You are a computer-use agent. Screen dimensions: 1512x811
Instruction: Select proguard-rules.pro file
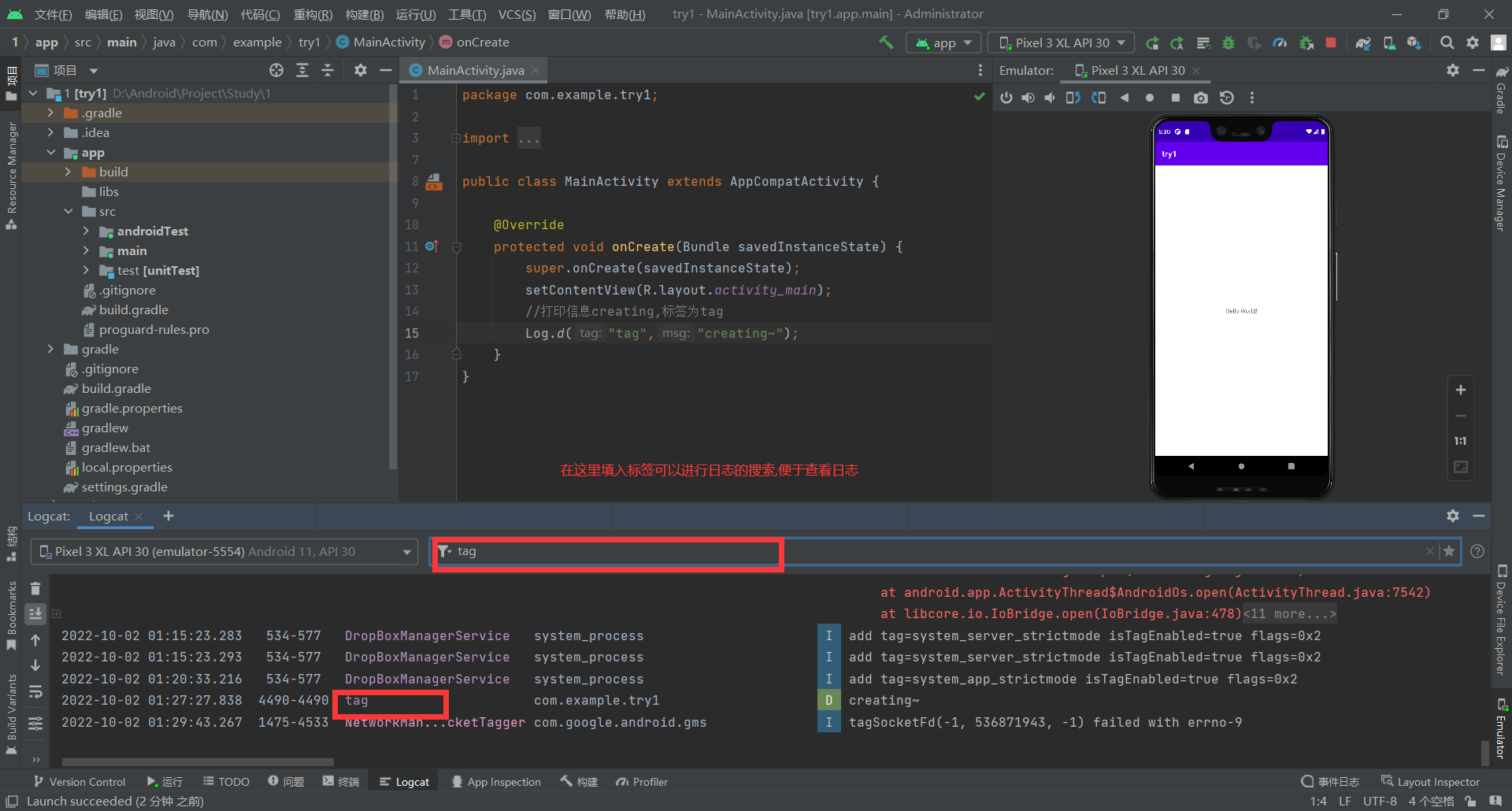[154, 329]
